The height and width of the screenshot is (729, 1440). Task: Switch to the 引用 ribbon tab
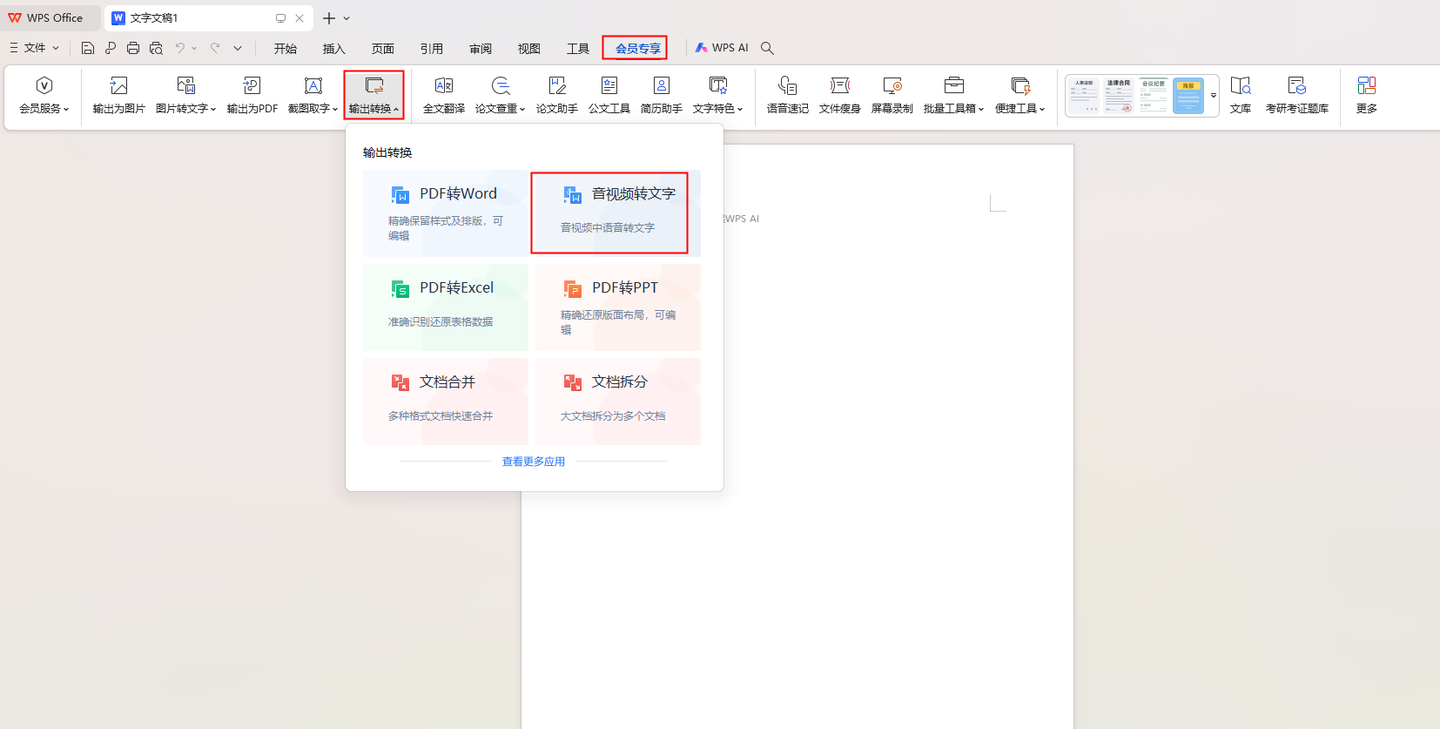pos(432,48)
